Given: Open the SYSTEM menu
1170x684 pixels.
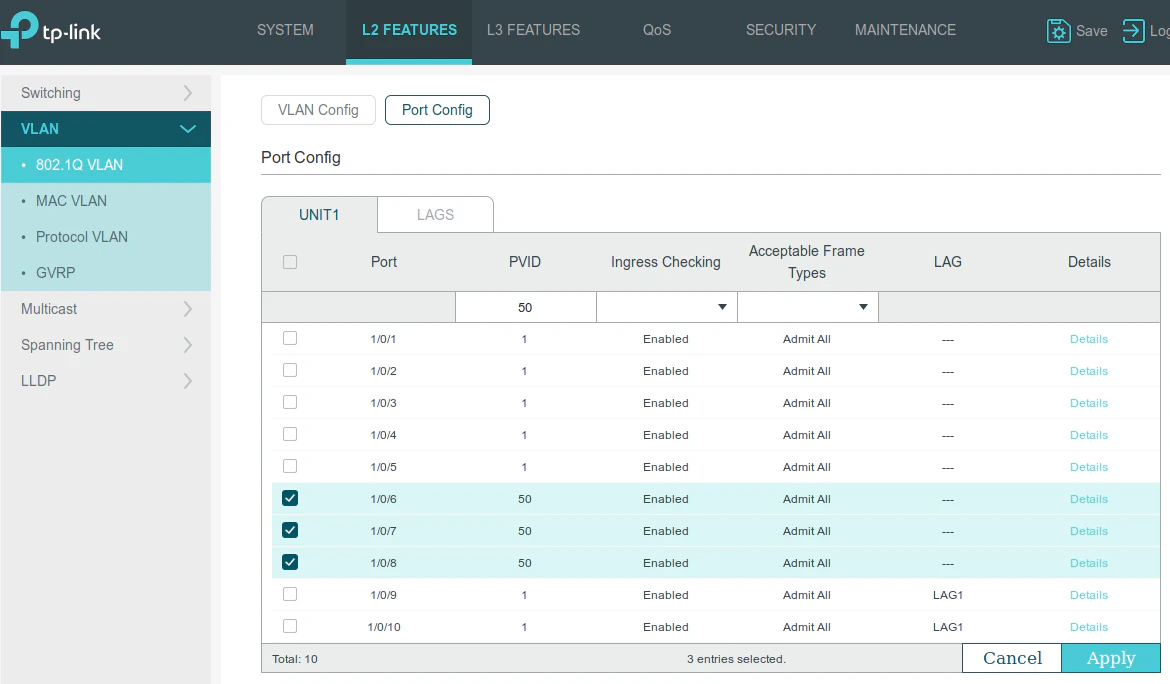Looking at the screenshot, I should tap(285, 30).
